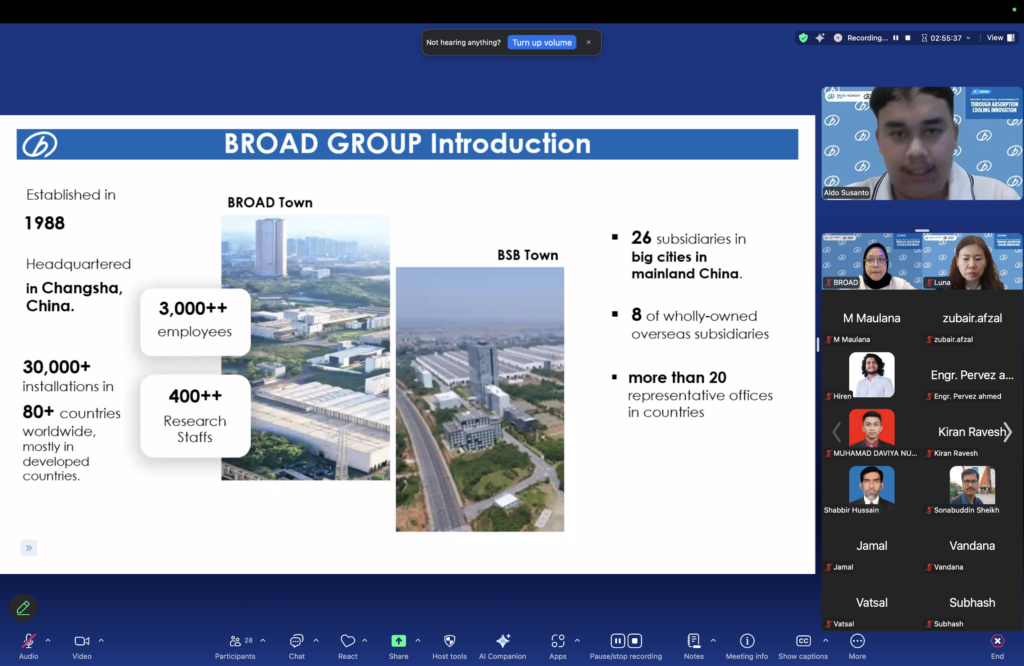Open the More menu
The height and width of the screenshot is (666, 1024).
pos(857,642)
